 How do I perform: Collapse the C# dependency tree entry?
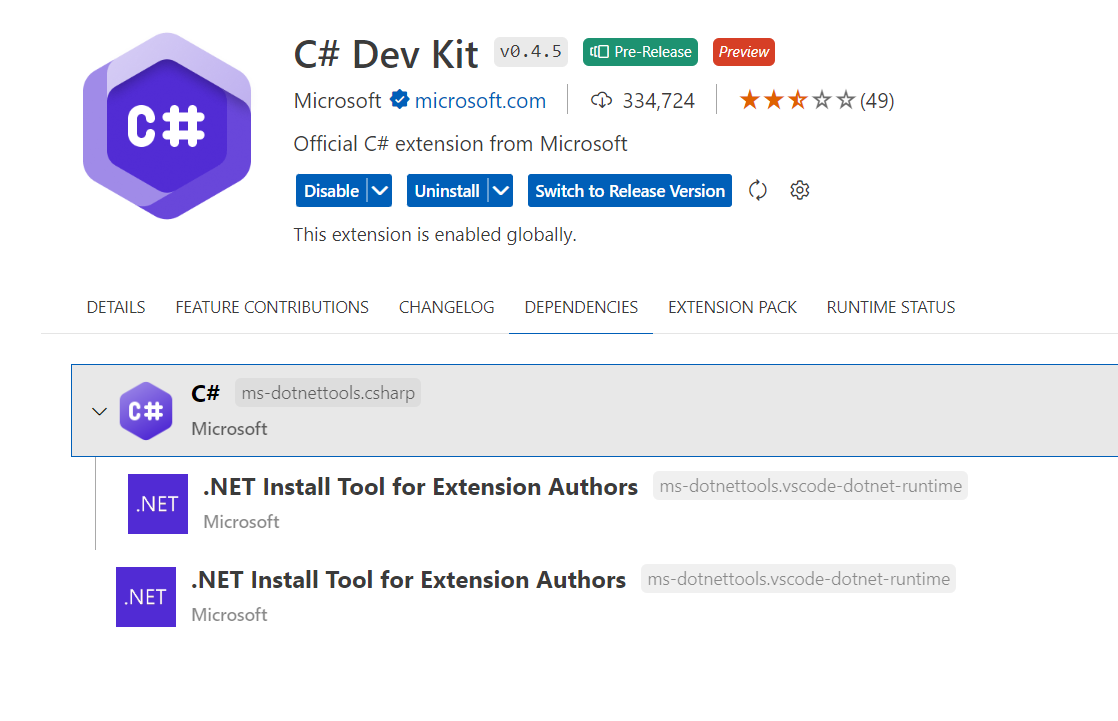[x=98, y=411]
